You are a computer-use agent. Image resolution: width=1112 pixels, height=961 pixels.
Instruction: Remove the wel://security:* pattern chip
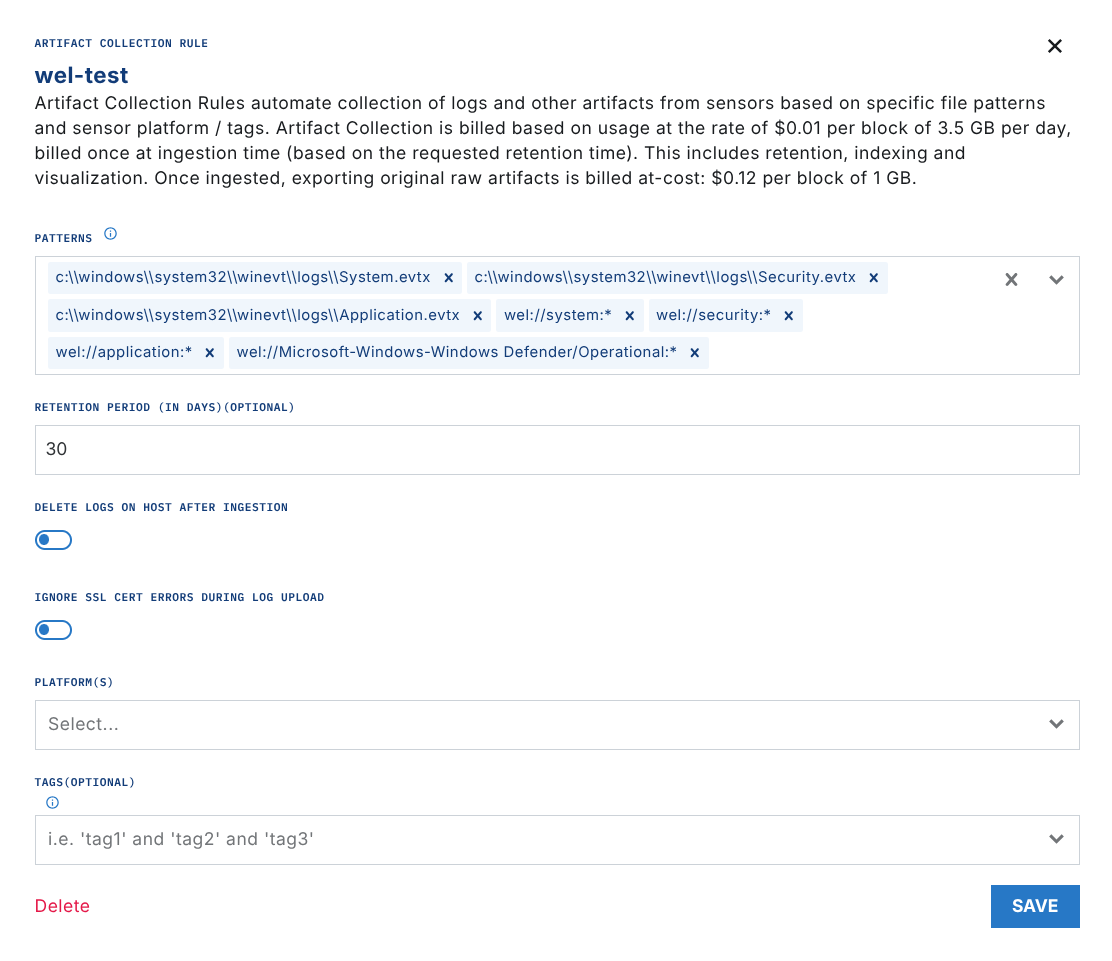pos(788,315)
